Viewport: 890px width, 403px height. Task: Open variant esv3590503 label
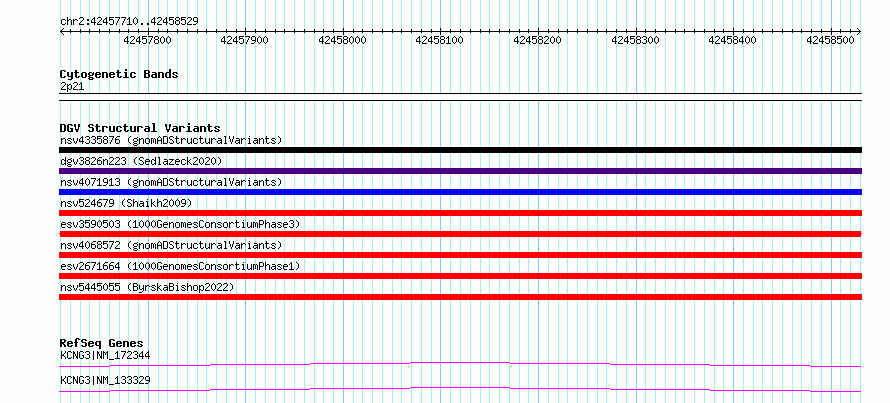(x=180, y=224)
